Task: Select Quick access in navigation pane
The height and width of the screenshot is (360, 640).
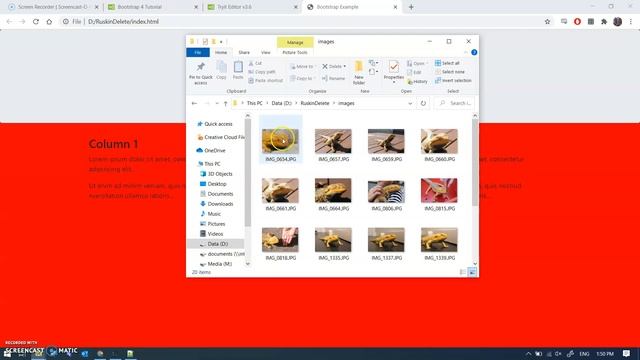Action: point(215,124)
